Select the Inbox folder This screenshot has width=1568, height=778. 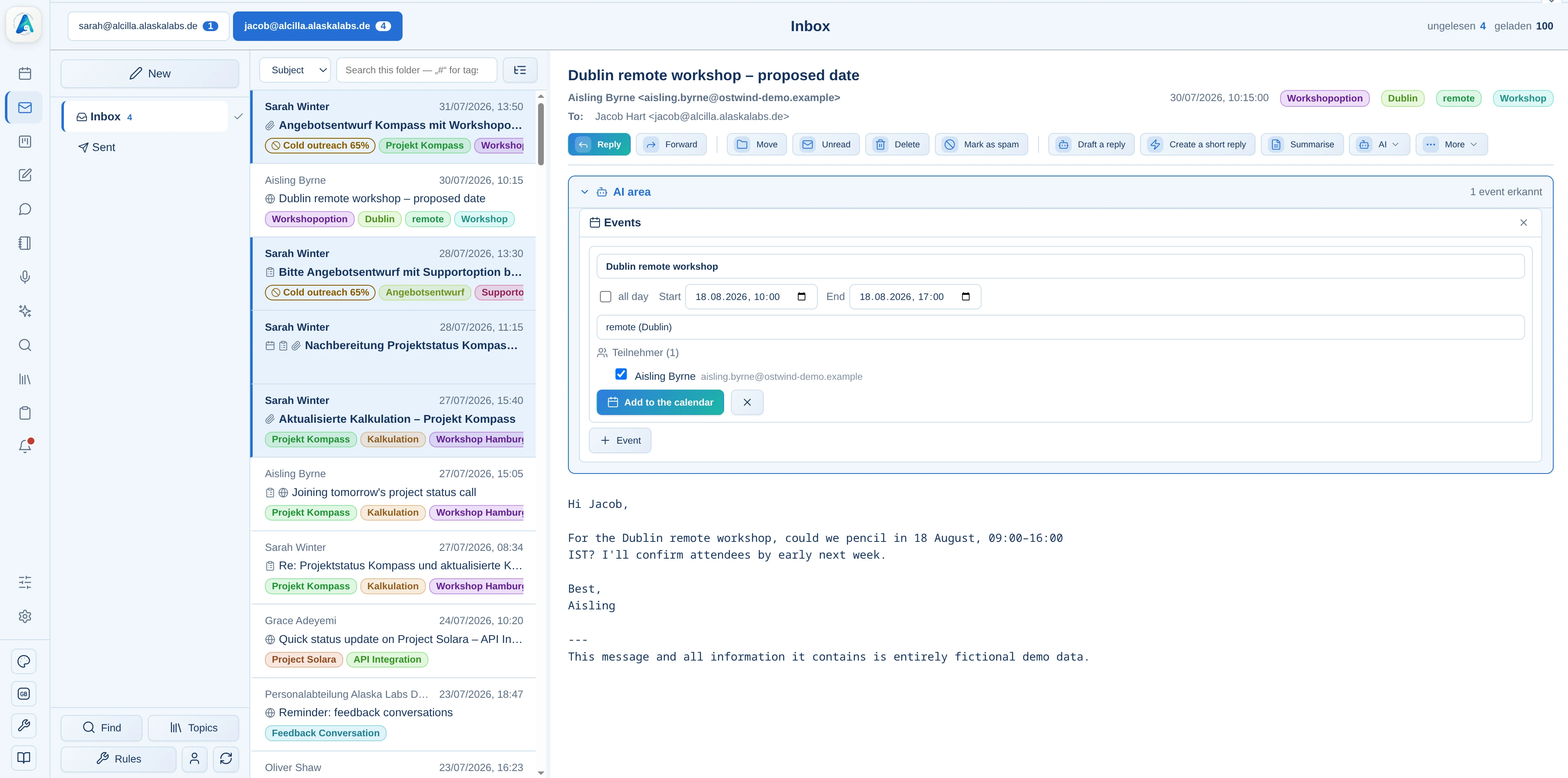point(145,117)
